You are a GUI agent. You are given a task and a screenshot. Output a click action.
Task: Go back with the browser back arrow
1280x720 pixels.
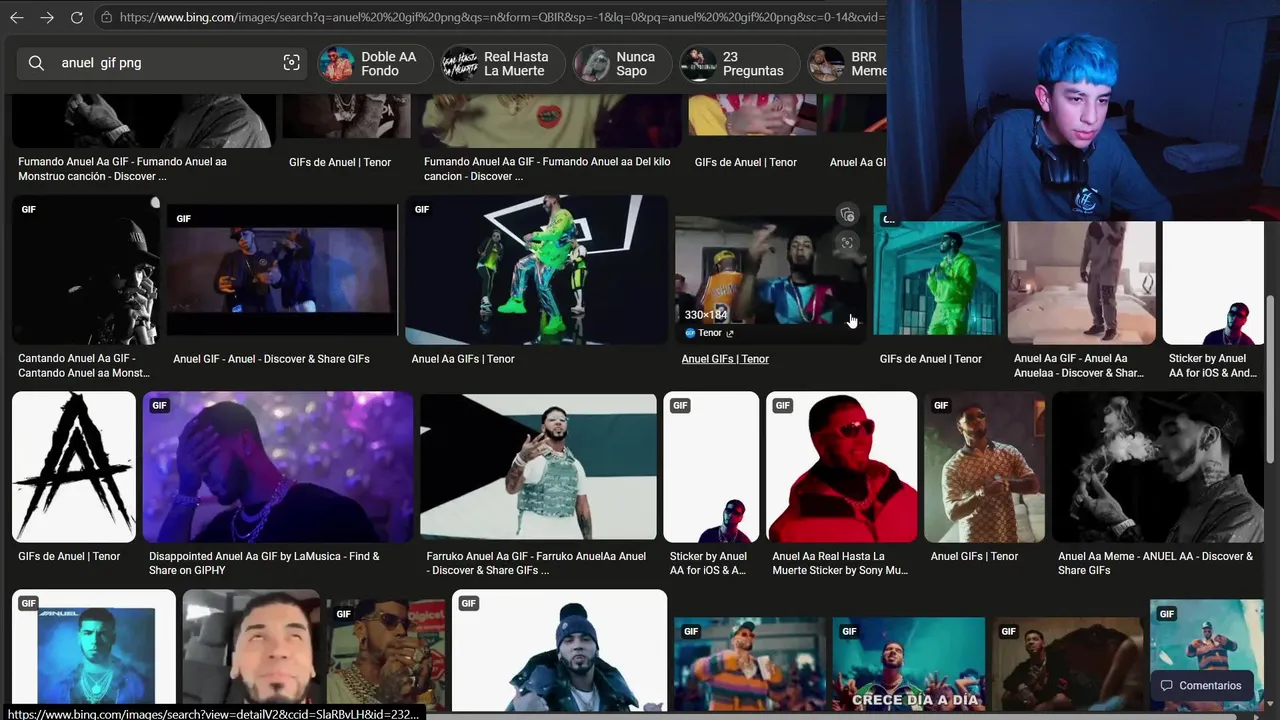(x=16, y=17)
